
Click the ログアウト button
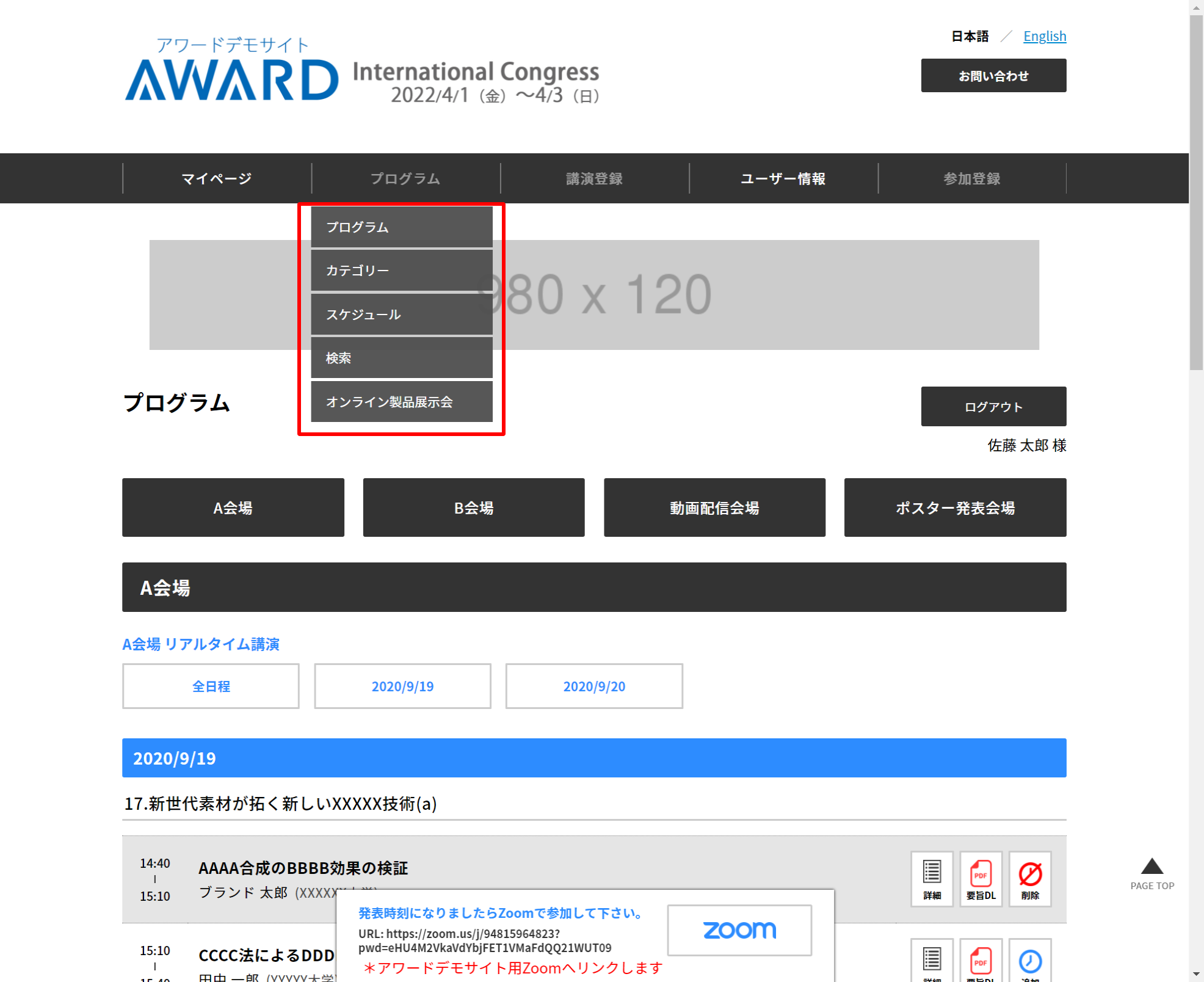pos(993,407)
